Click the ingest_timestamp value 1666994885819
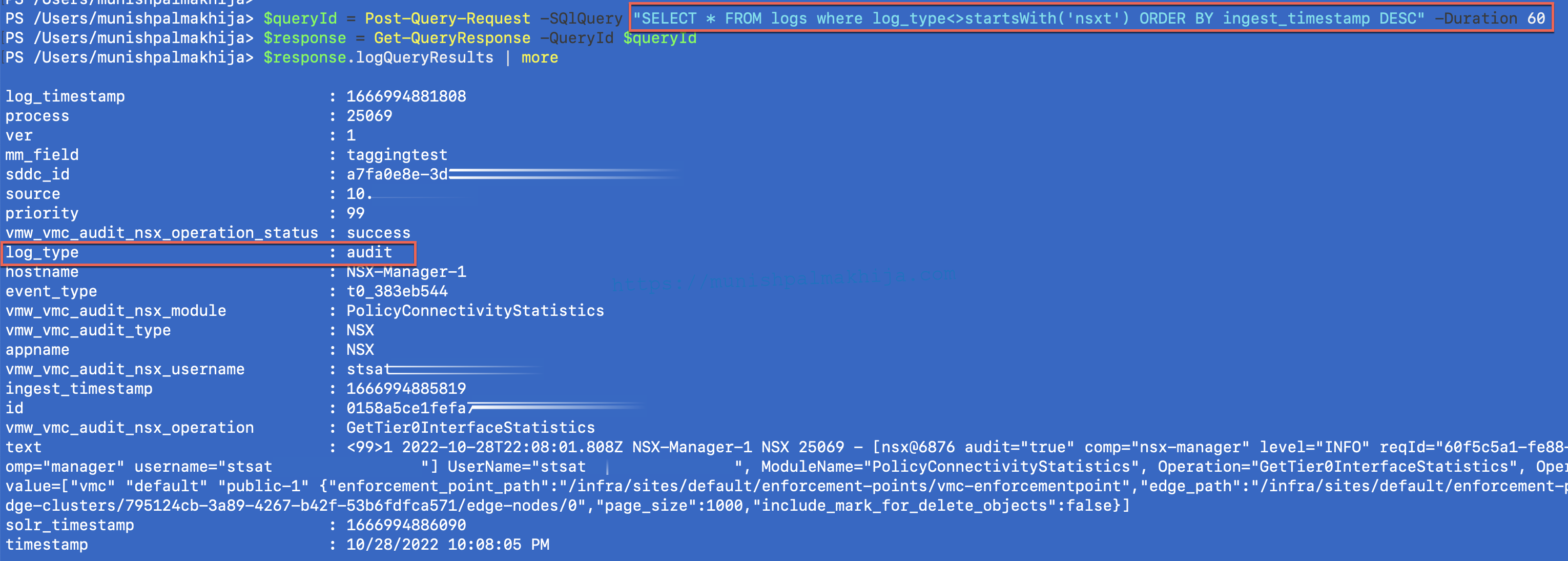The image size is (1568, 561). point(406,389)
